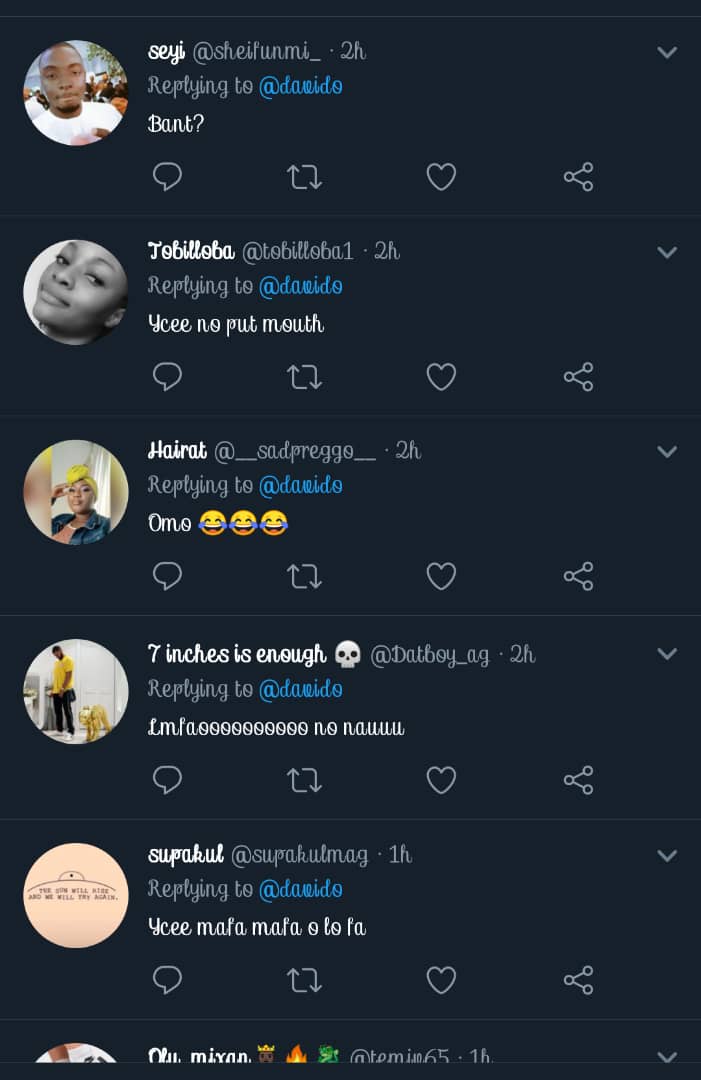Like supakul's "Ycee mafa mafa" tweet
Image resolution: width=701 pixels, height=1080 pixels.
[x=441, y=980]
